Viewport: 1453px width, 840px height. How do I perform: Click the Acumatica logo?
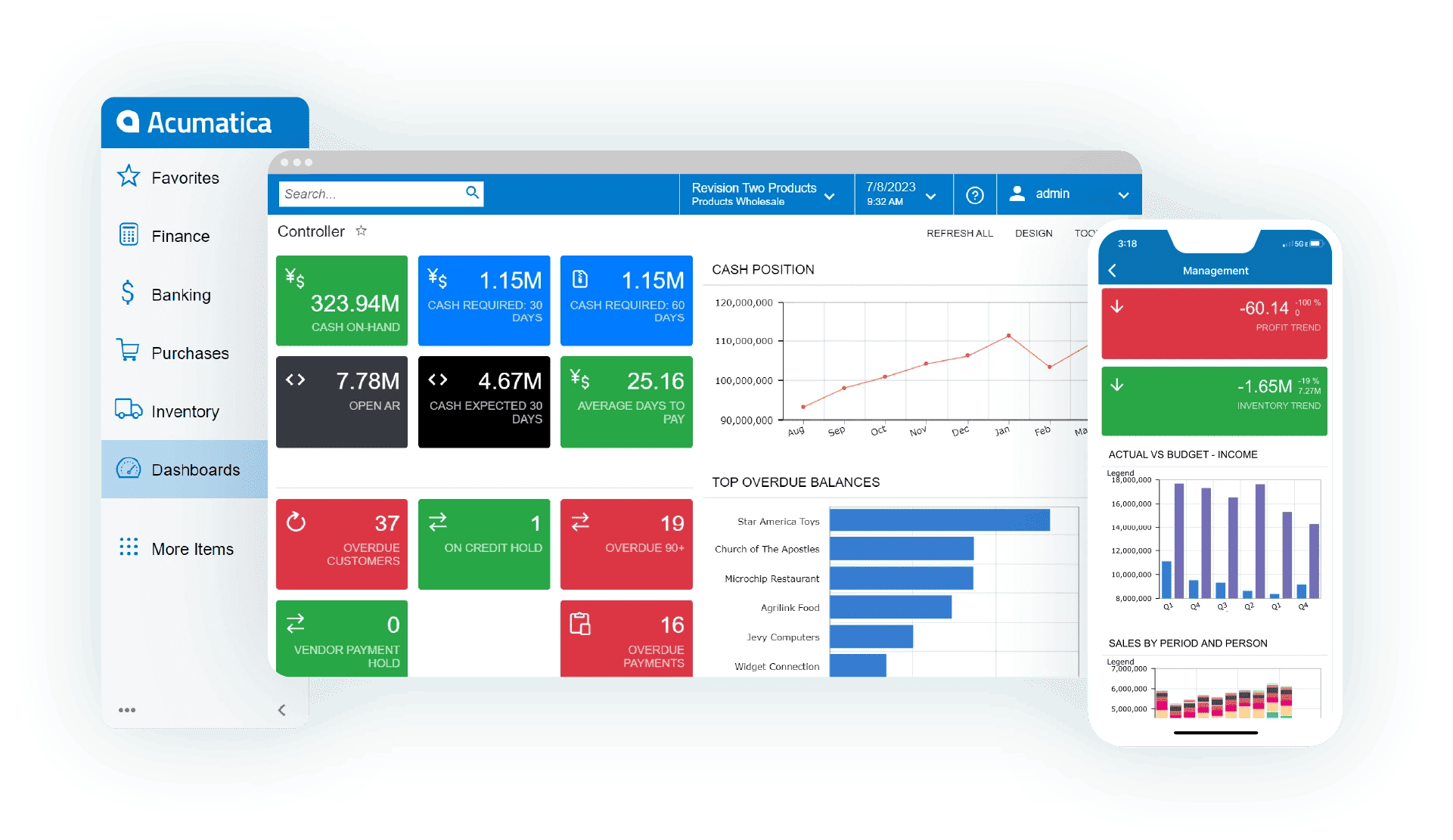point(194,122)
